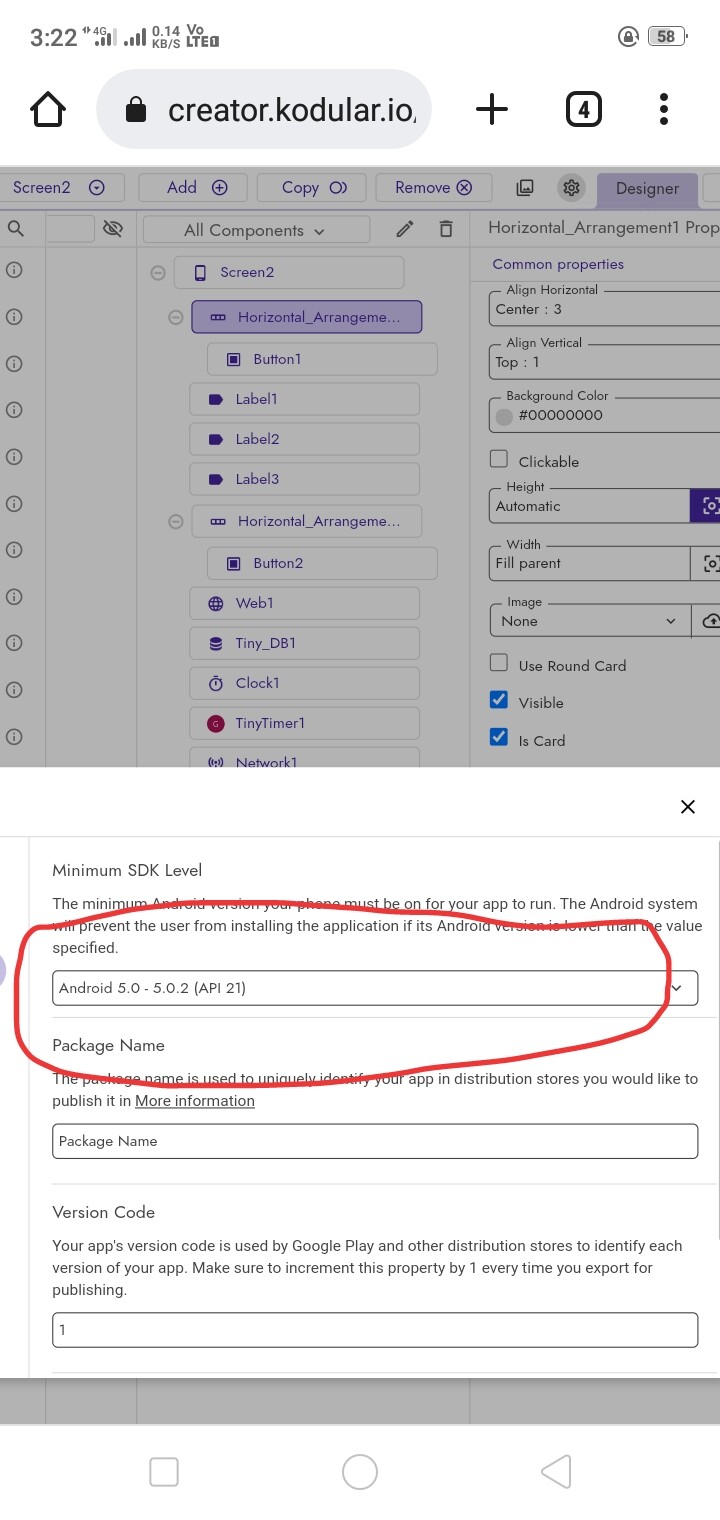Select Label1 in the component tree

304,399
